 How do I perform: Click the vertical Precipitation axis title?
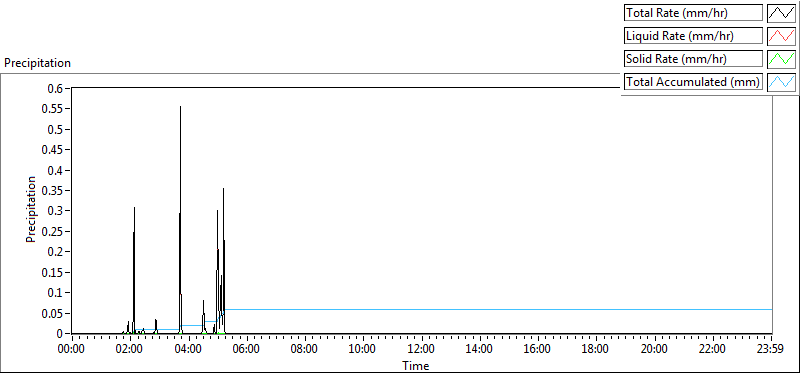pyautogui.click(x=31, y=210)
